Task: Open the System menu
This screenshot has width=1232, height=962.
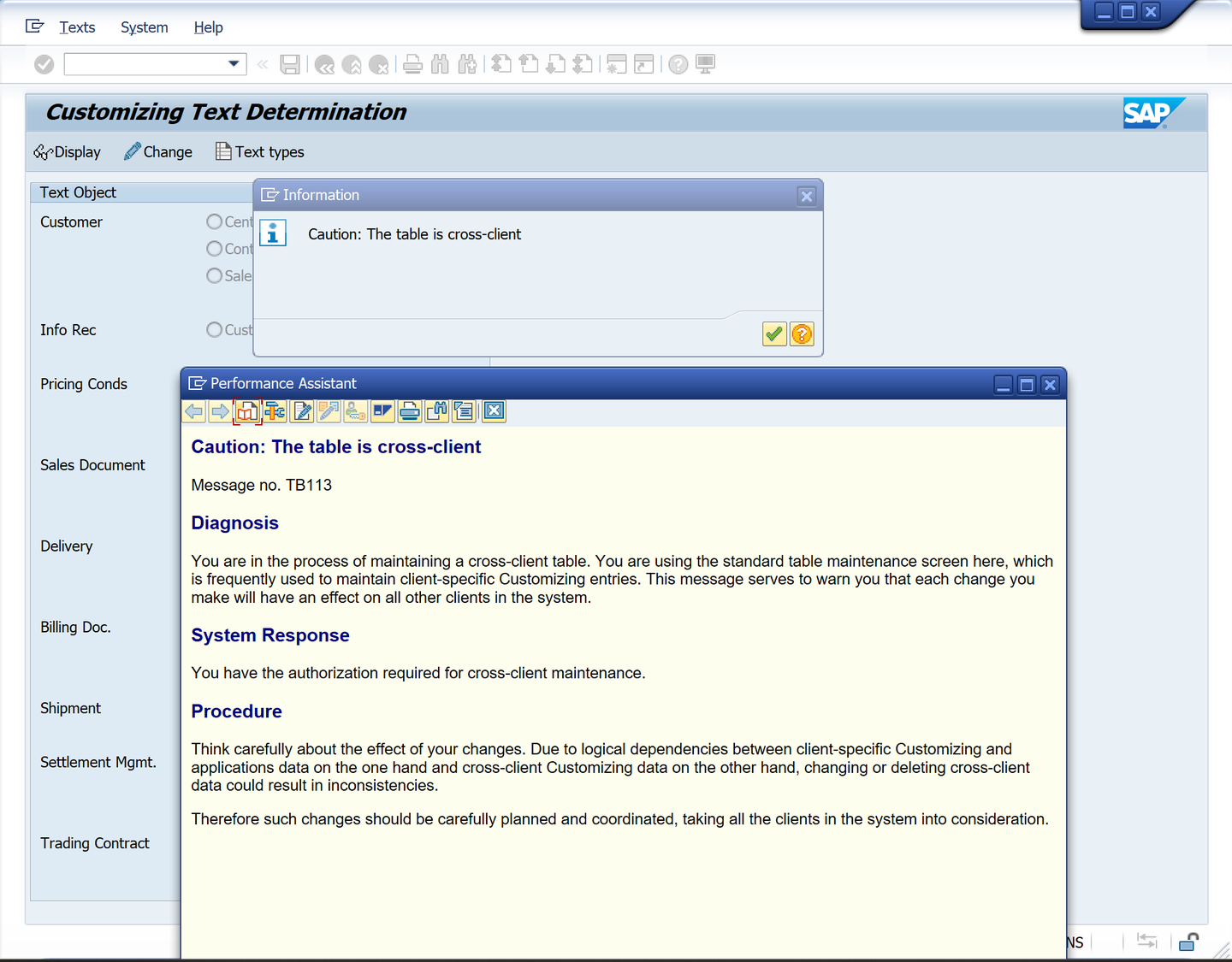Action: [x=145, y=27]
